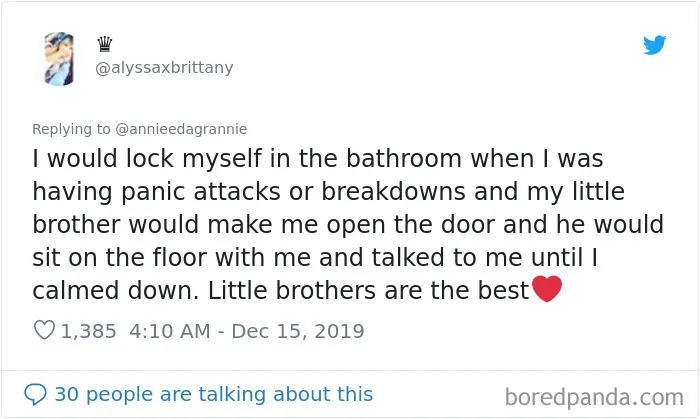Screen dimensions: 700x419
Task: Open the @annieedagrannie reply mention
Action: click(181, 129)
